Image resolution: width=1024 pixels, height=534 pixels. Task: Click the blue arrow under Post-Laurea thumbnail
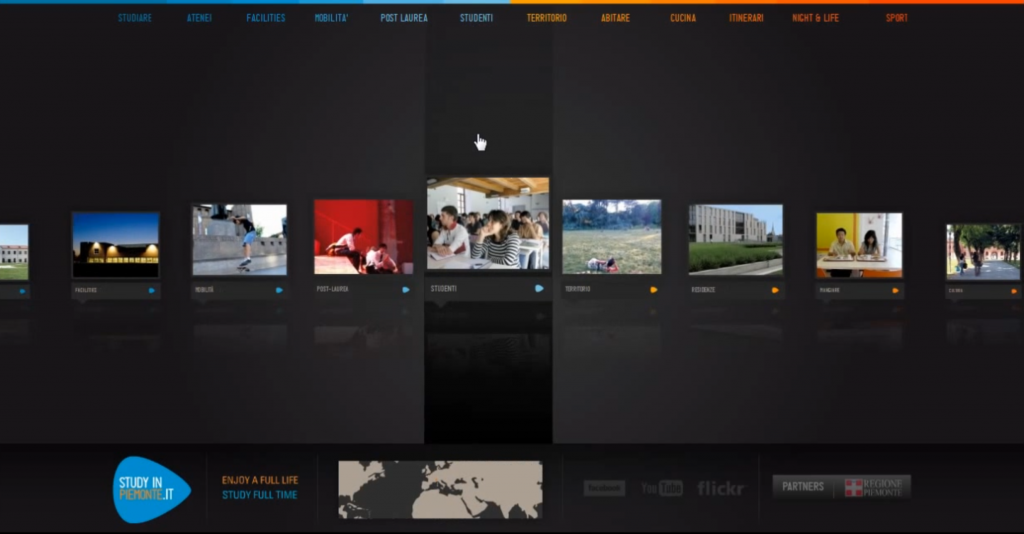[x=406, y=290]
